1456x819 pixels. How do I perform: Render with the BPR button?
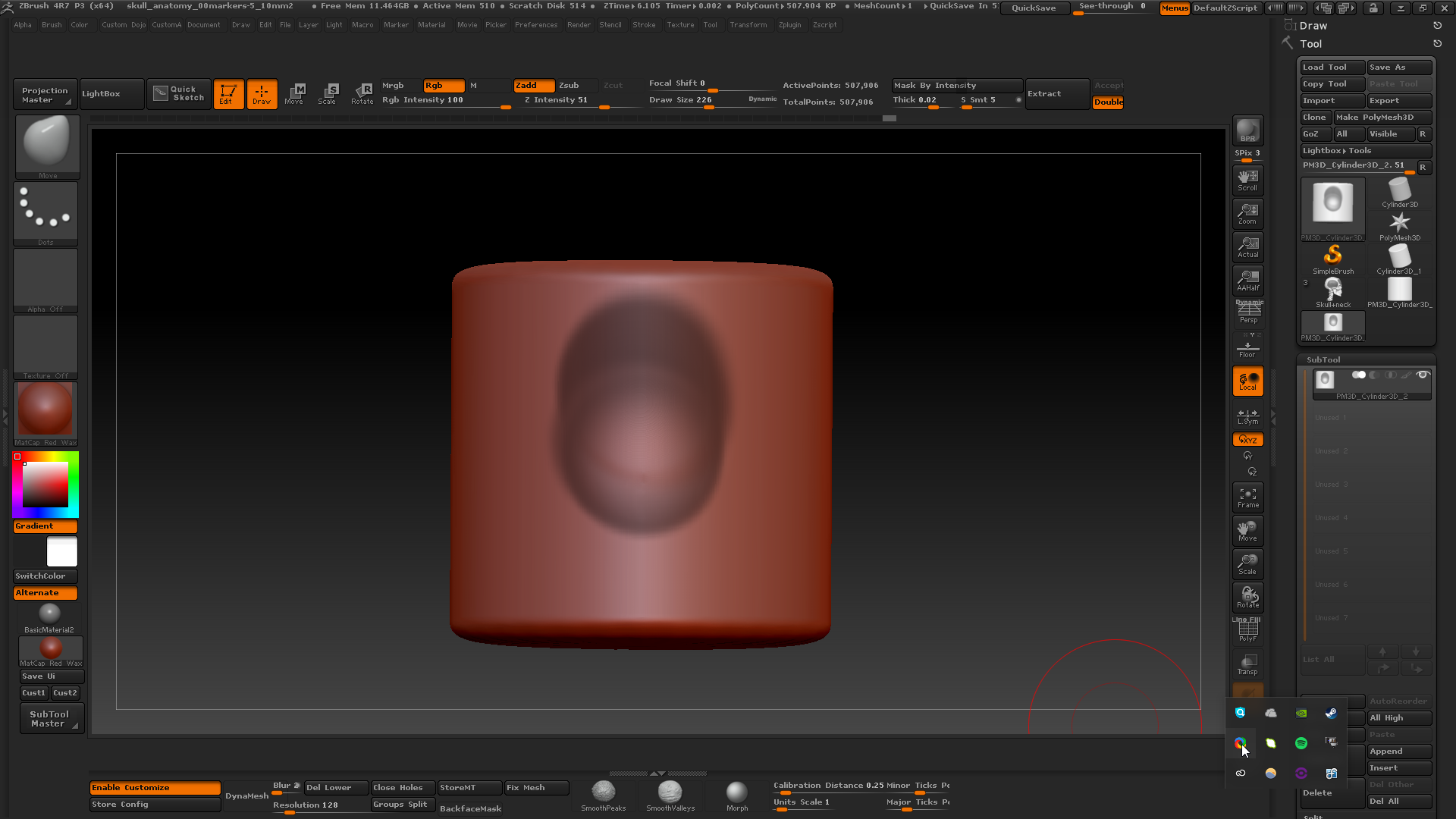[x=1247, y=130]
